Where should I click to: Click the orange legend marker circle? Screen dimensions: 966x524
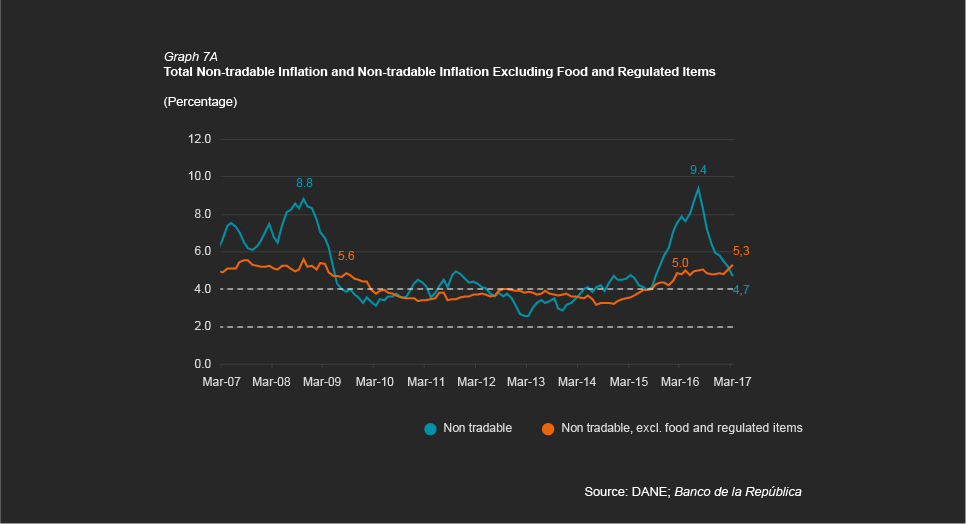(x=548, y=428)
